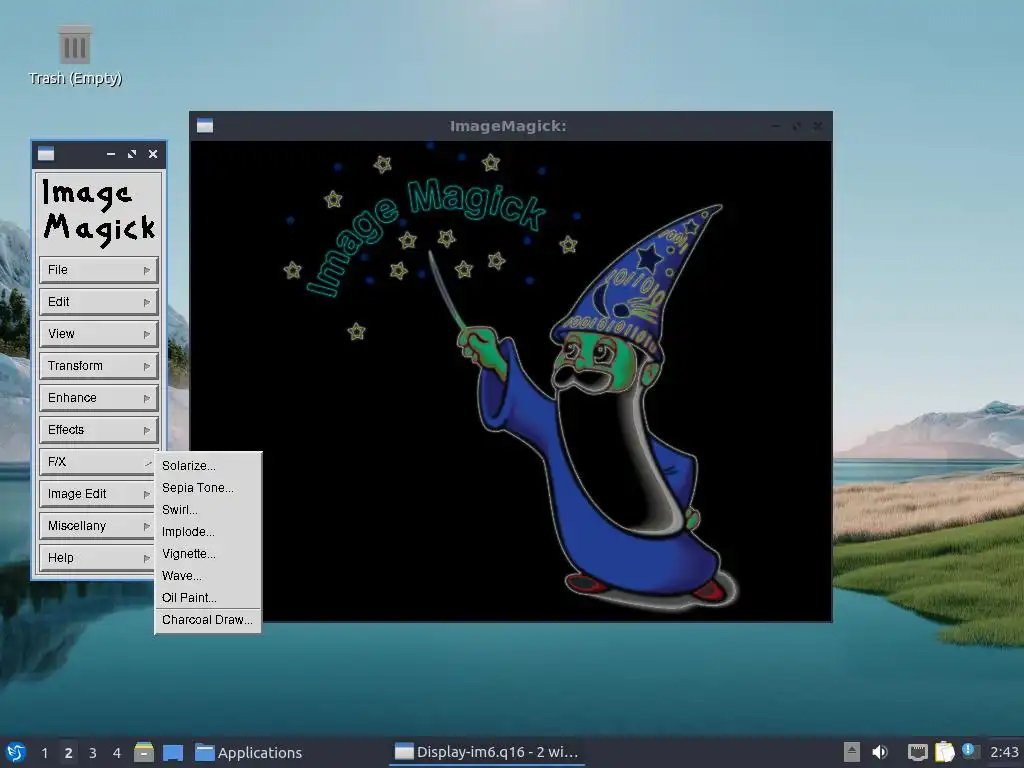
Task: Open the Help menu button
Action: pyautogui.click(x=99, y=558)
